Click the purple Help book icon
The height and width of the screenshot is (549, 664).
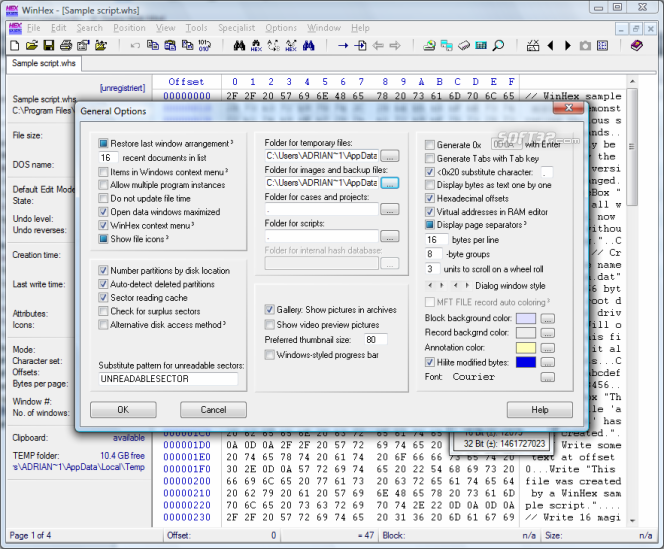(636, 45)
